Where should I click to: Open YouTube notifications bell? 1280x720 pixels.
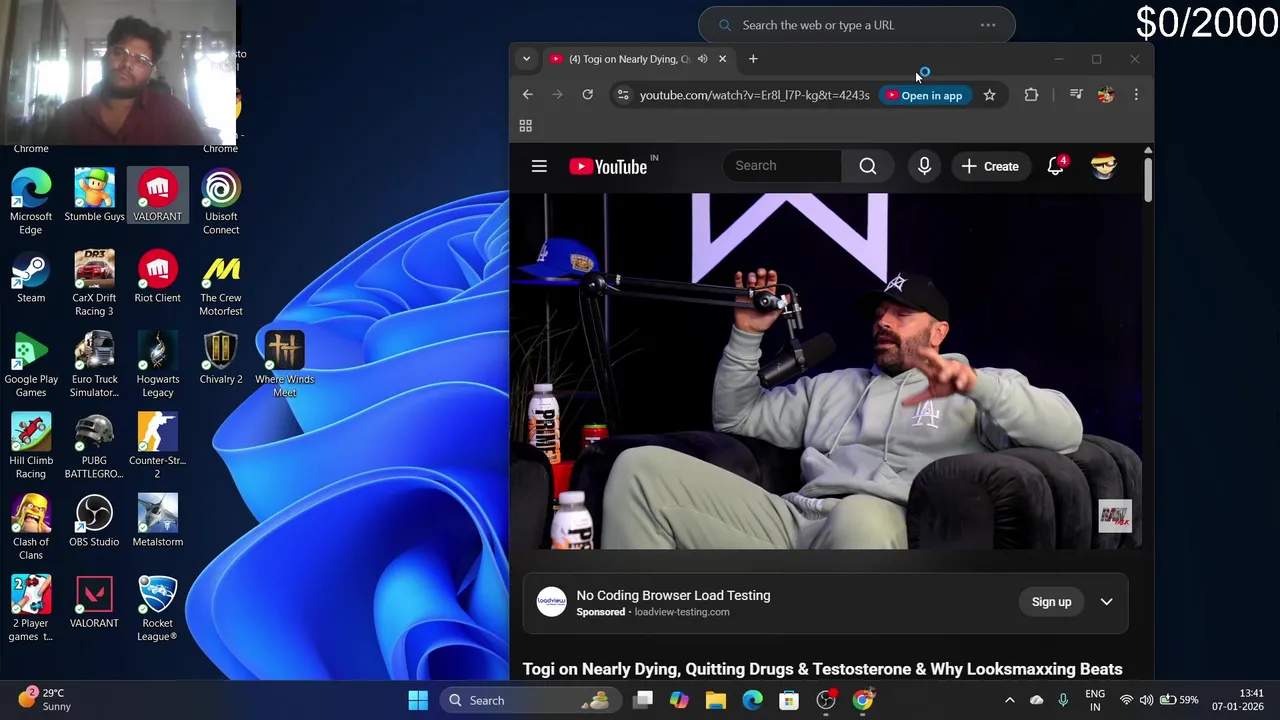[1056, 166]
